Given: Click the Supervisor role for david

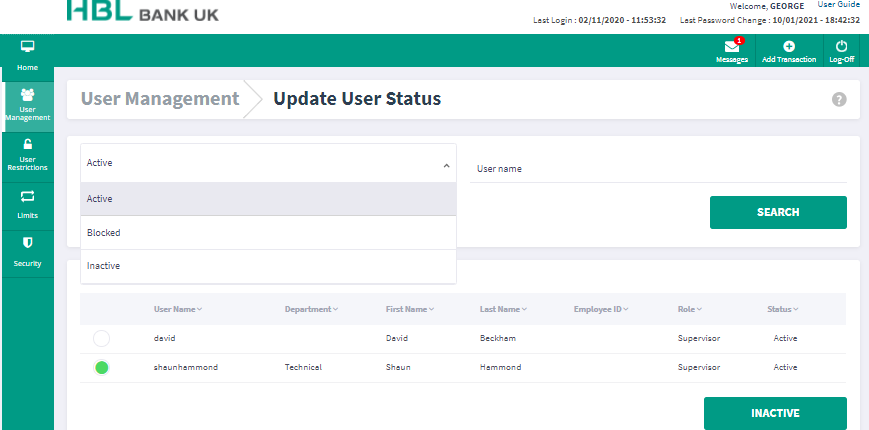Looking at the screenshot, I should 699,338.
